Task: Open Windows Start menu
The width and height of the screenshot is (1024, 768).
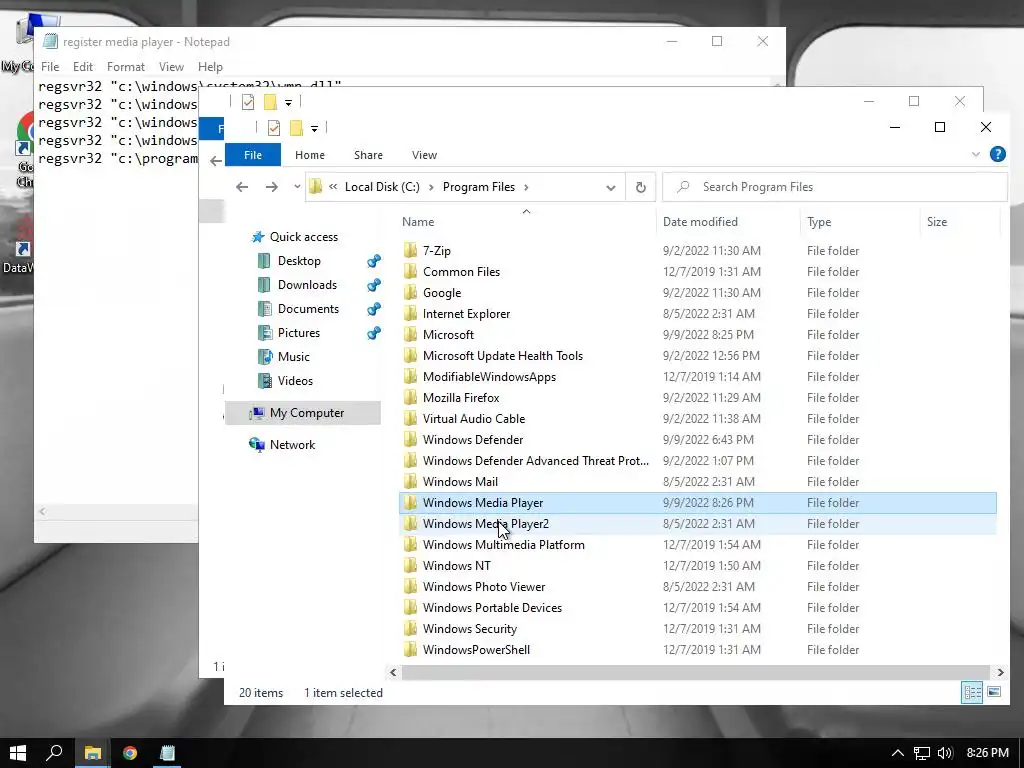Action: [x=18, y=753]
